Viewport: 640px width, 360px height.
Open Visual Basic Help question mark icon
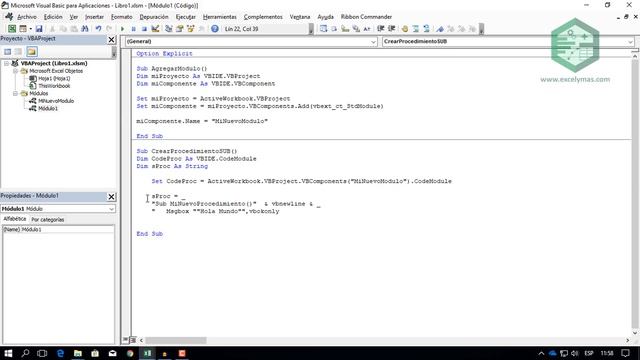click(x=215, y=29)
